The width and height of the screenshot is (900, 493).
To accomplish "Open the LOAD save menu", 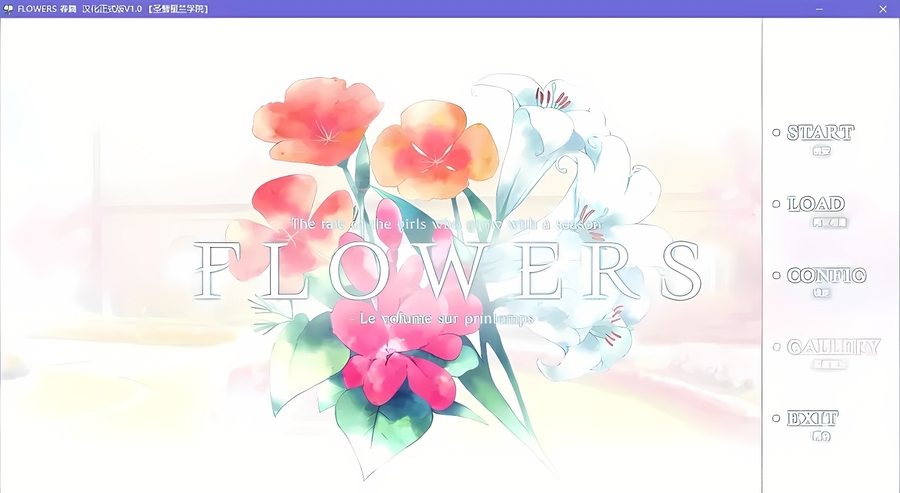I will coord(816,204).
